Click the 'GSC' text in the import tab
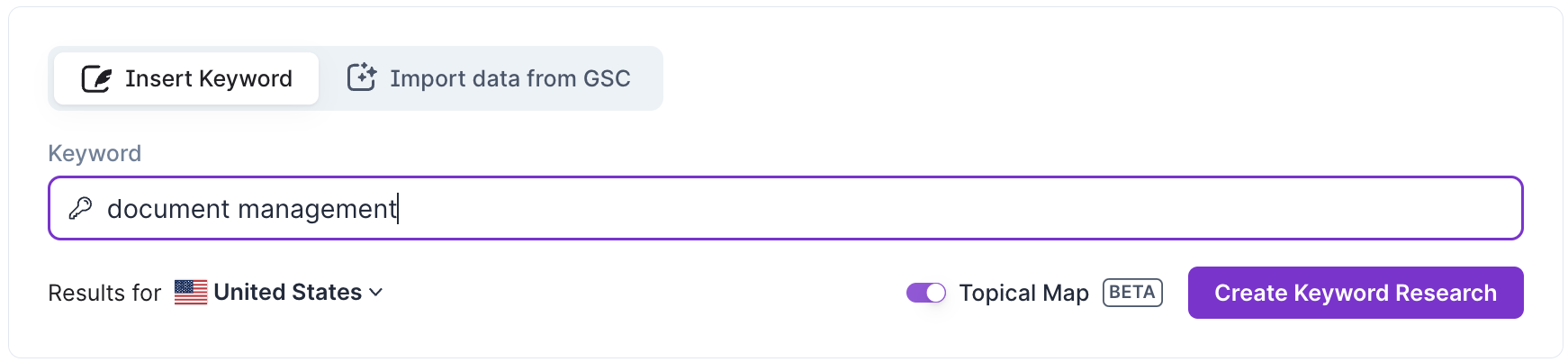This screenshot has width=1568, height=362. point(607,78)
